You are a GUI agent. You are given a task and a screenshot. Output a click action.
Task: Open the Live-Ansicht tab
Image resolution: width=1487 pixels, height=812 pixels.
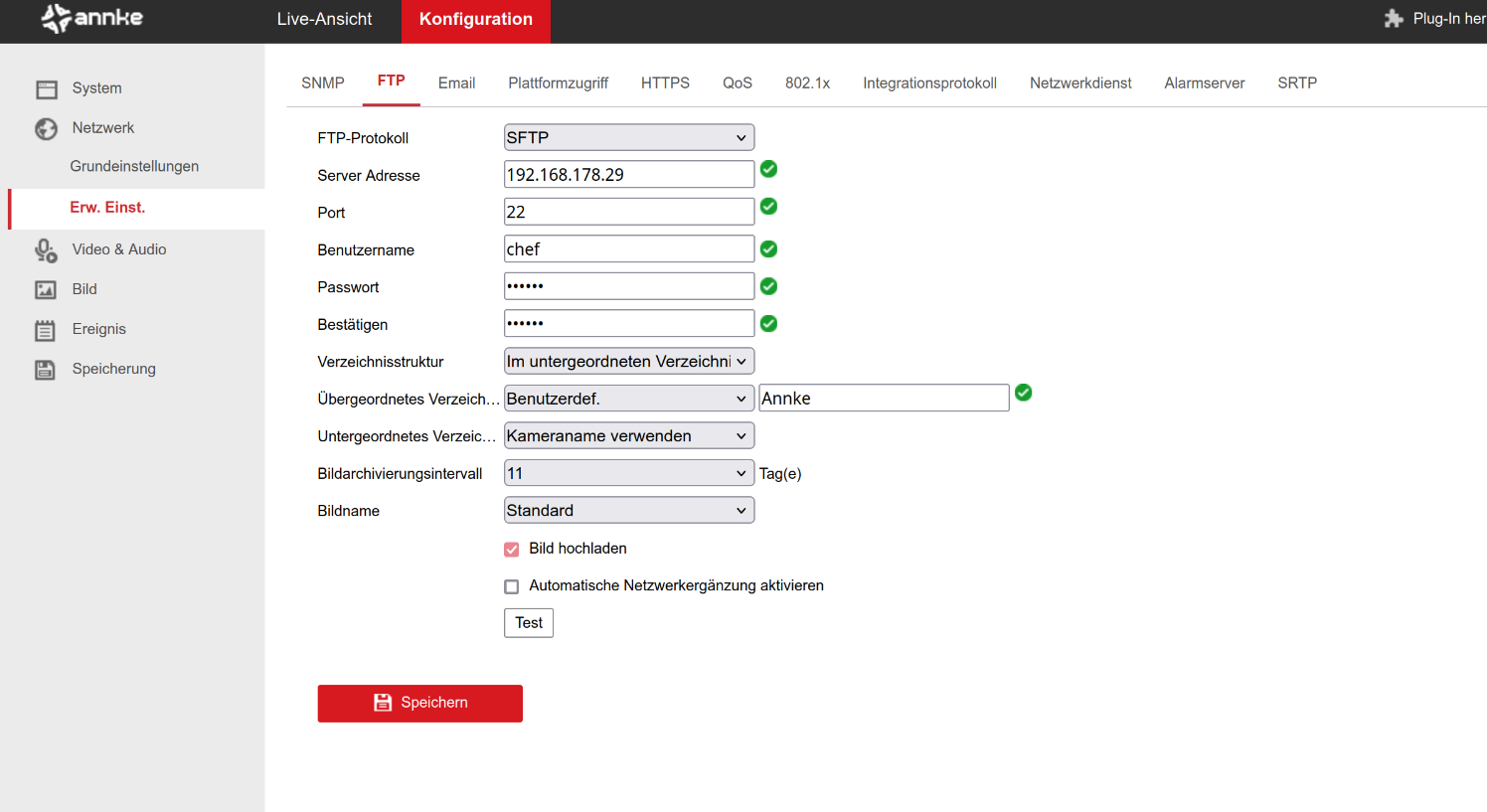click(x=324, y=20)
